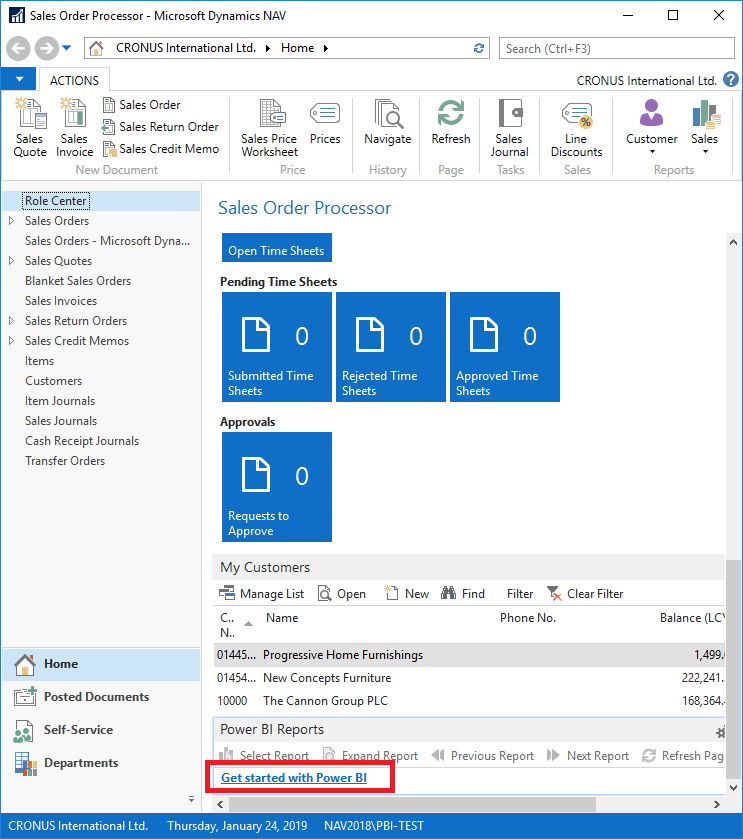Open the Items list
Viewport: 743px width, 839px height.
coord(39,361)
